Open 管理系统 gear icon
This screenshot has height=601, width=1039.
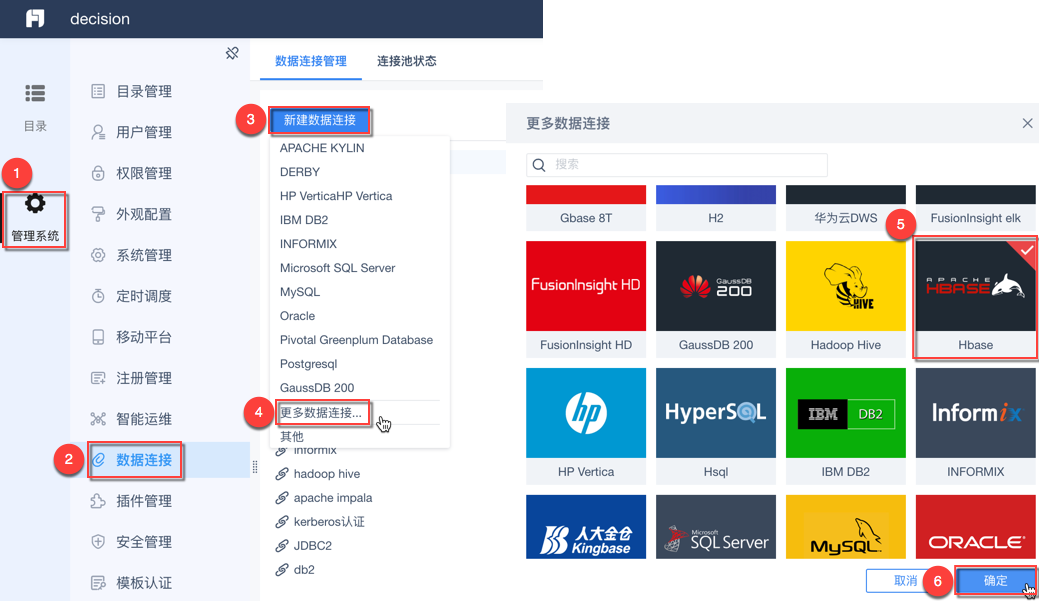(35, 203)
